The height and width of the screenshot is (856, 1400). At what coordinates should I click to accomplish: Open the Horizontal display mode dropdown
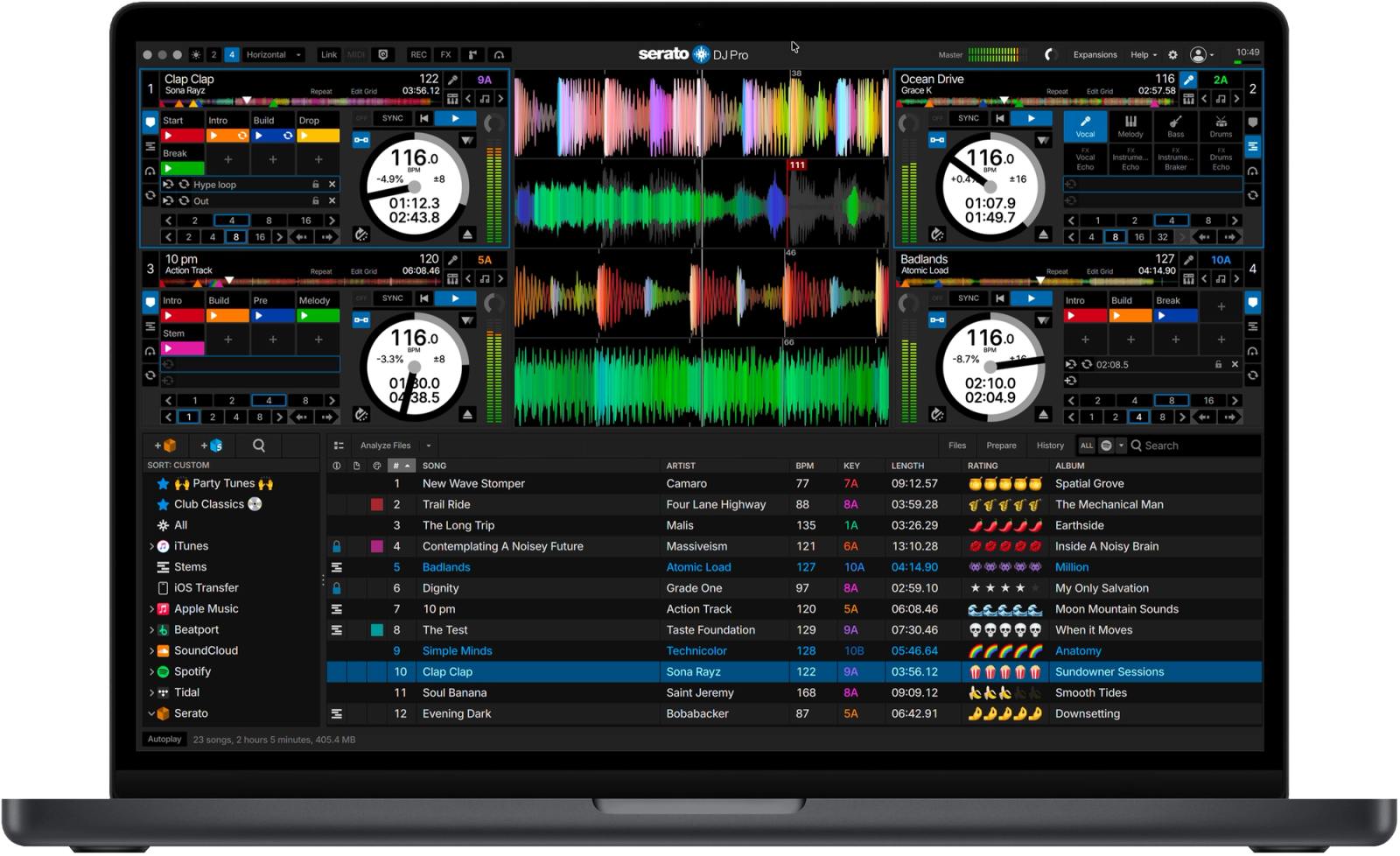pyautogui.click(x=274, y=55)
